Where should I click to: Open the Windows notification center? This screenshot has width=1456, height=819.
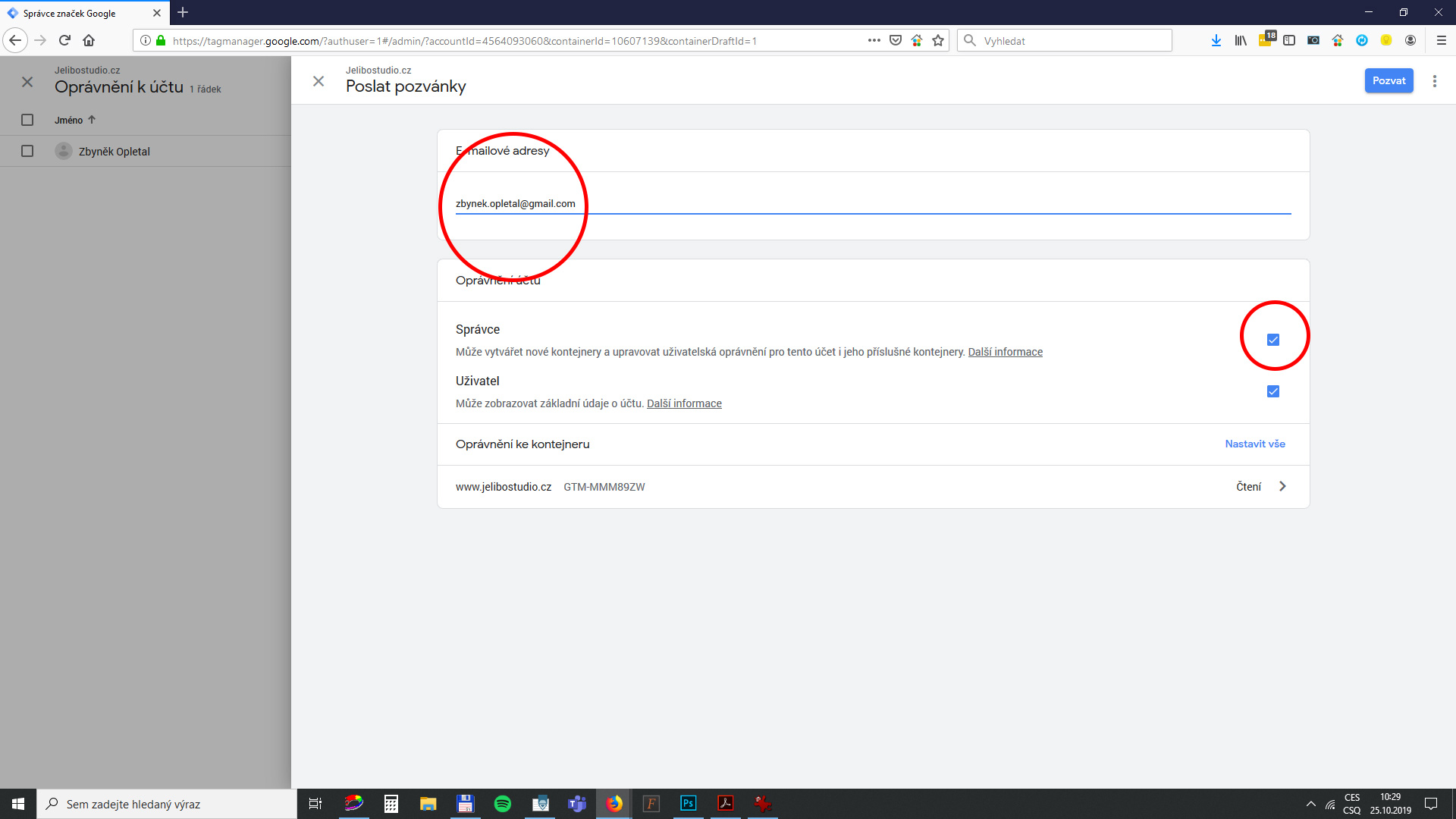(1431, 804)
